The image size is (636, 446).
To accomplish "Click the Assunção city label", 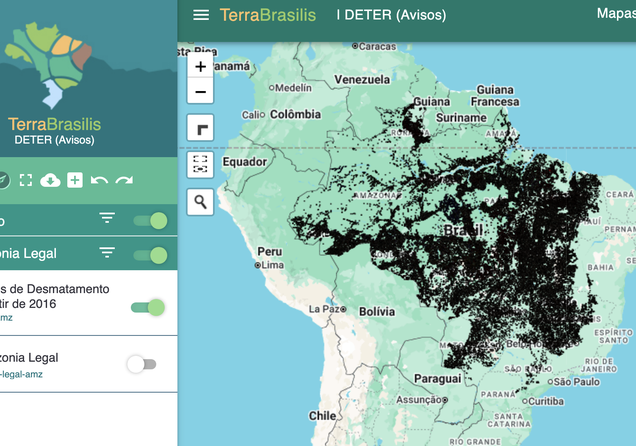I will 419,400.
